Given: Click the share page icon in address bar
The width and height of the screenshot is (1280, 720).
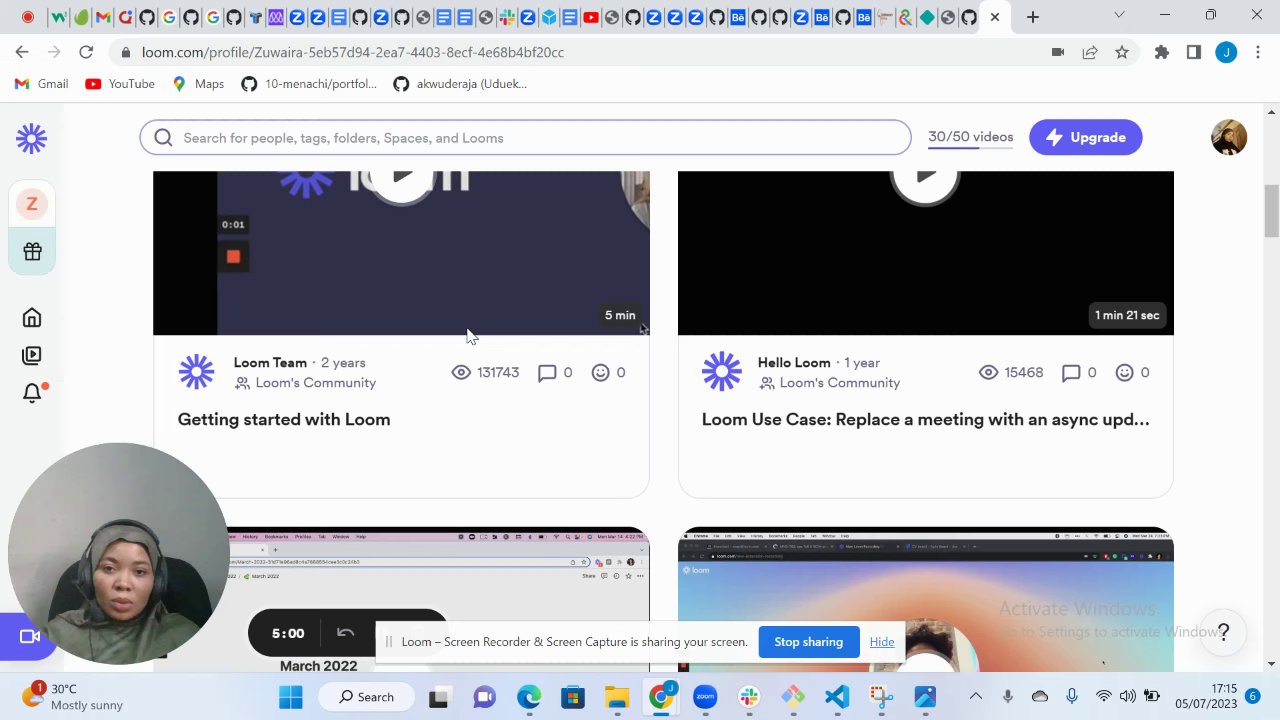Looking at the screenshot, I should 1090,52.
